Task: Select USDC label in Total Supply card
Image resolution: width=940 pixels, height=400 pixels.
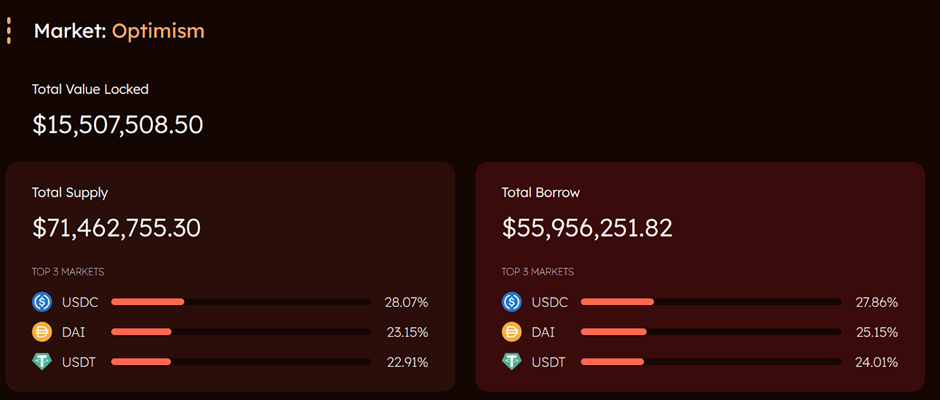Action: (x=80, y=302)
